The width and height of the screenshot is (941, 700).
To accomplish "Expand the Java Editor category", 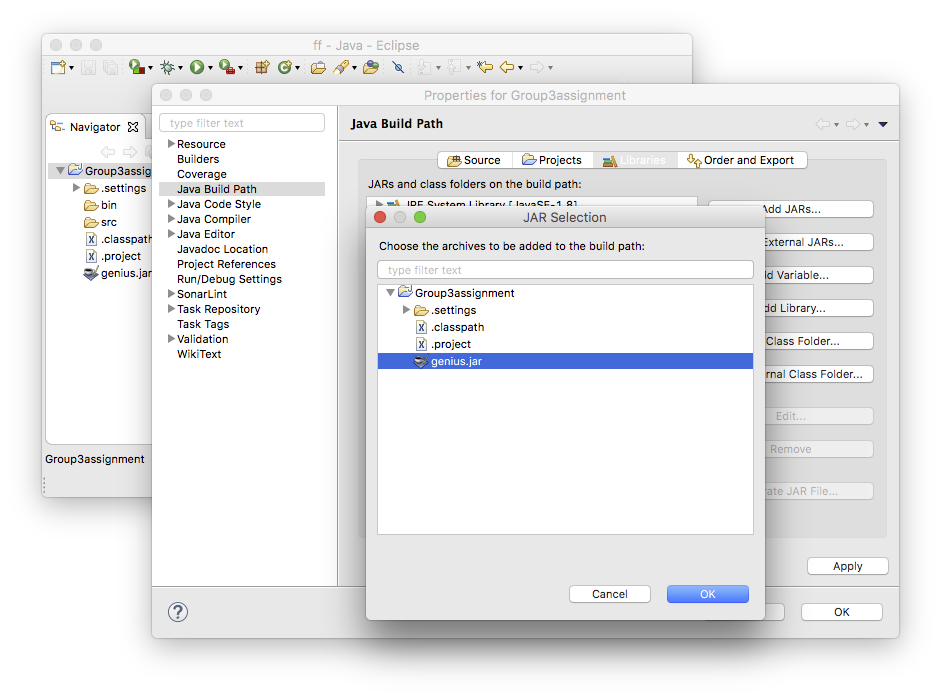I will tap(171, 234).
